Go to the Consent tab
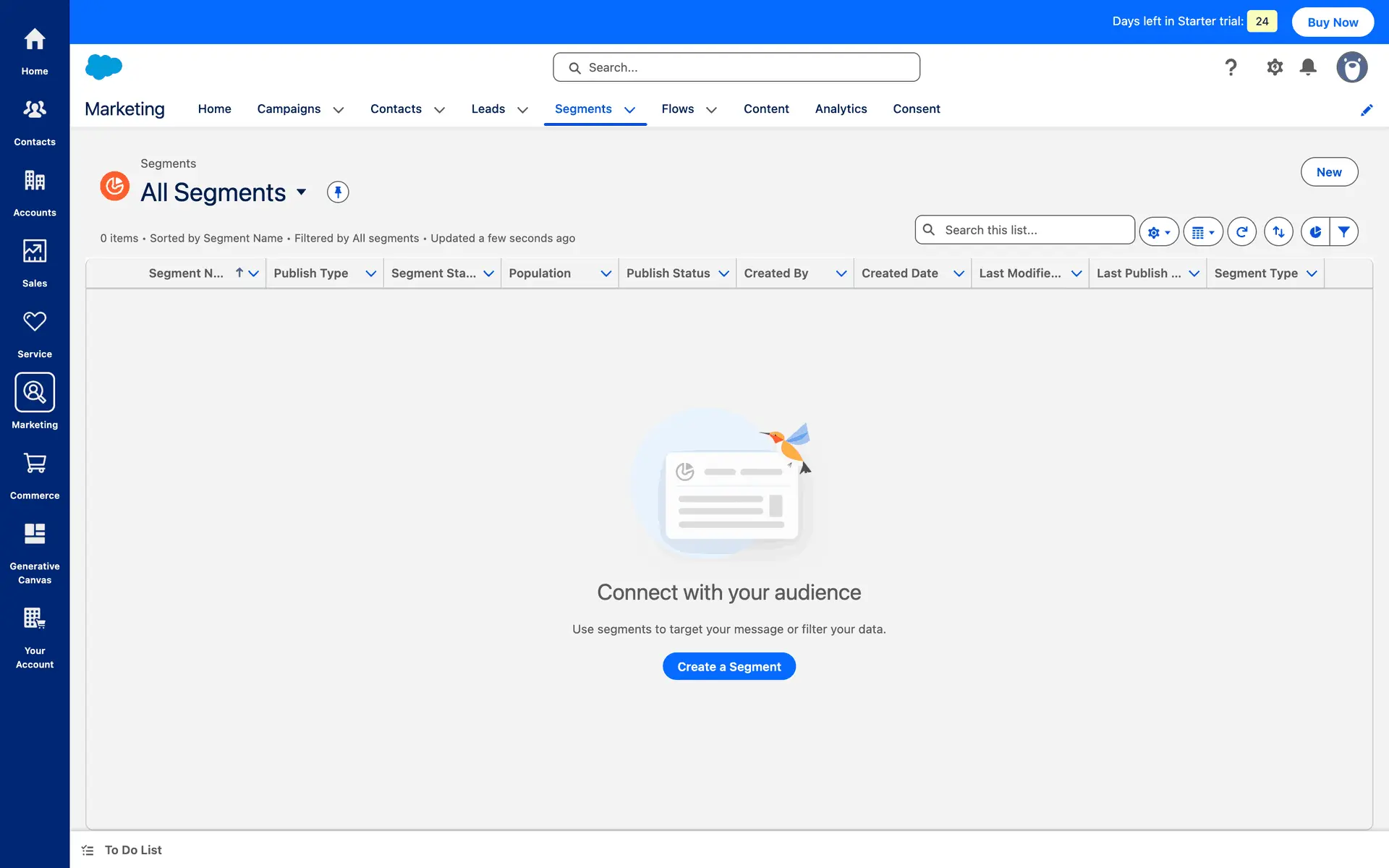Image resolution: width=1389 pixels, height=868 pixels. click(916, 109)
